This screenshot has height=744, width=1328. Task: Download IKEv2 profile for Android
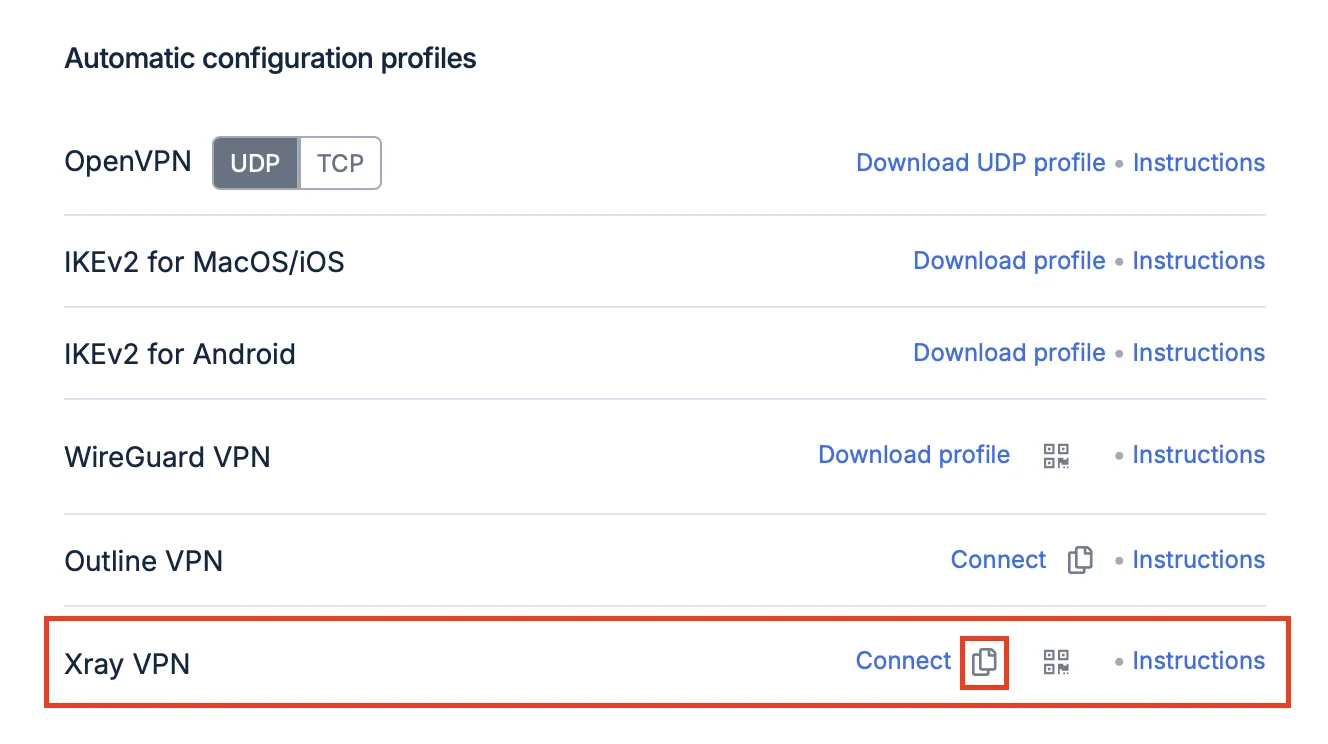1009,353
